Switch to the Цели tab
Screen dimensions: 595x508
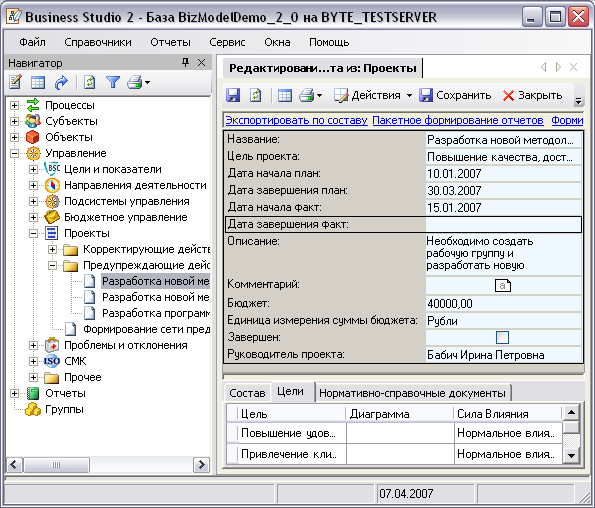(x=290, y=392)
